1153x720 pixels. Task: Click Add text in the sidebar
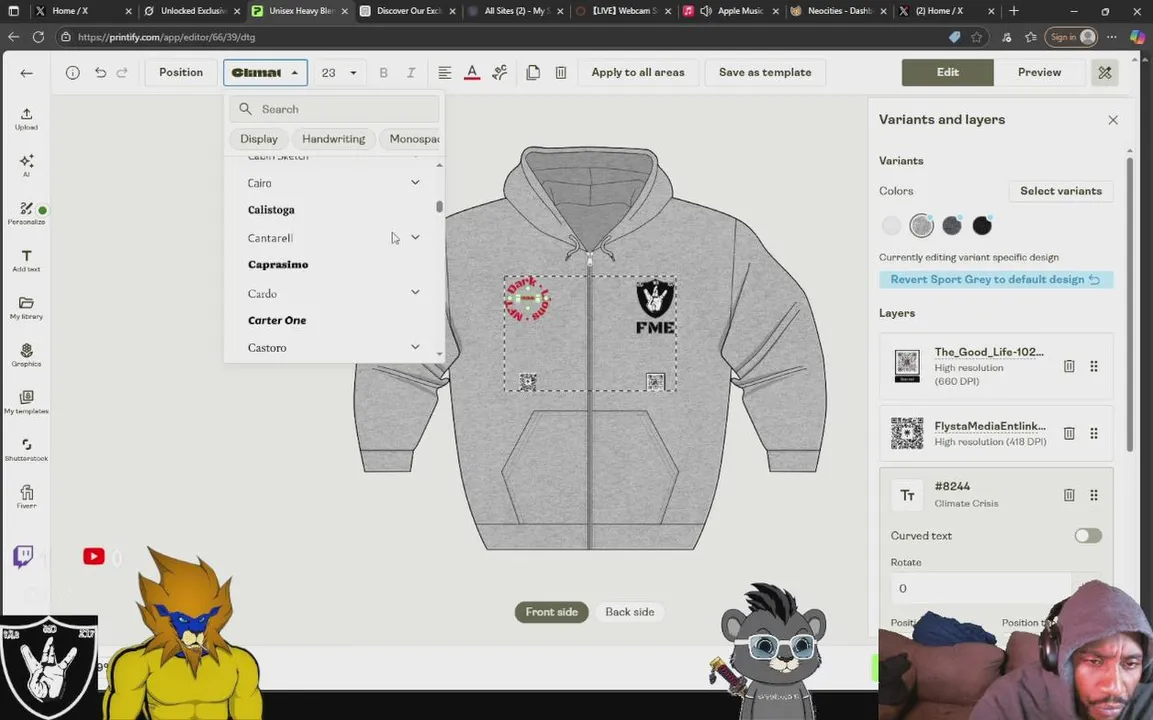pos(26,260)
